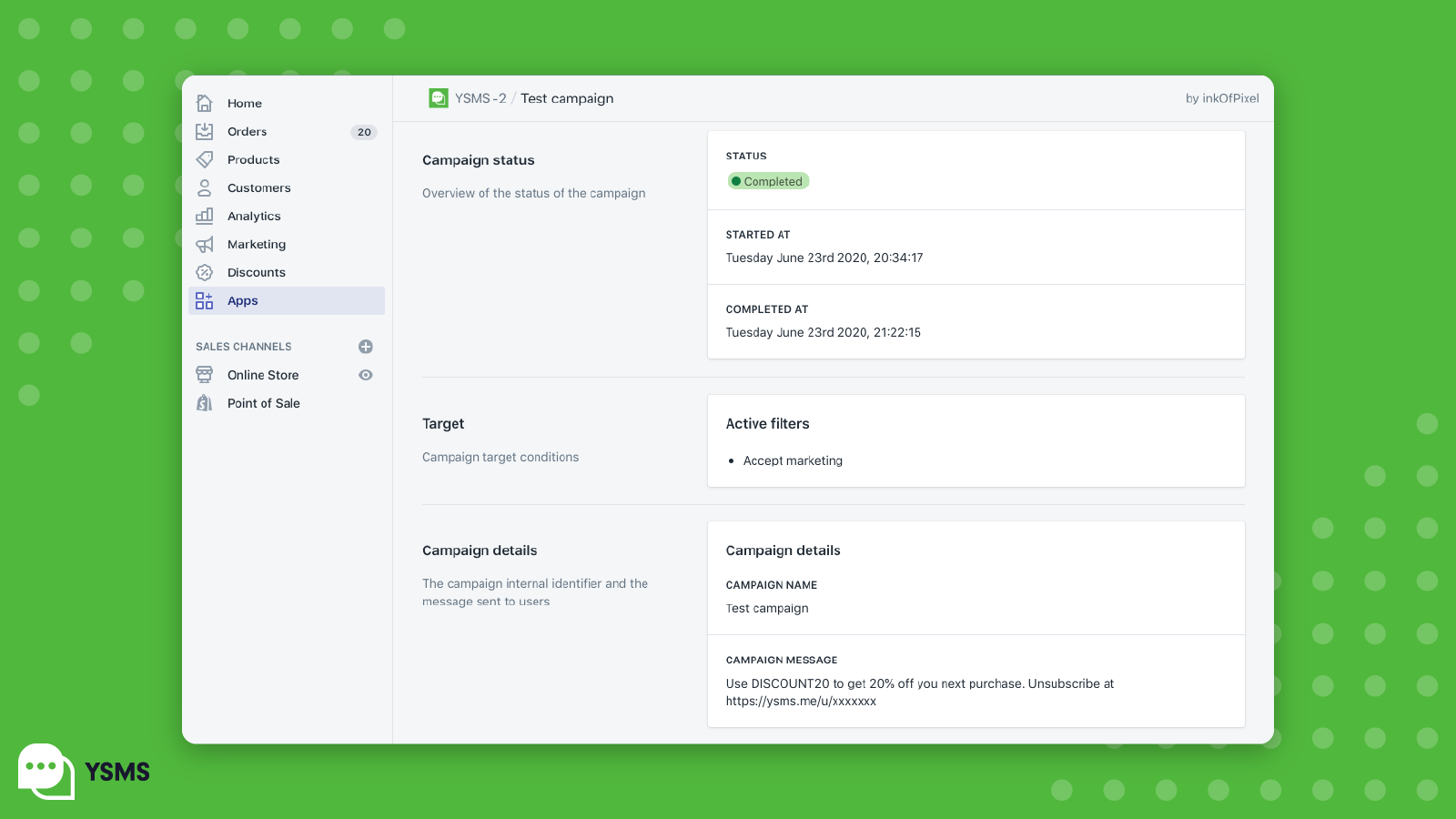
Task: Click the Online Store storefront icon
Action: pos(205,375)
